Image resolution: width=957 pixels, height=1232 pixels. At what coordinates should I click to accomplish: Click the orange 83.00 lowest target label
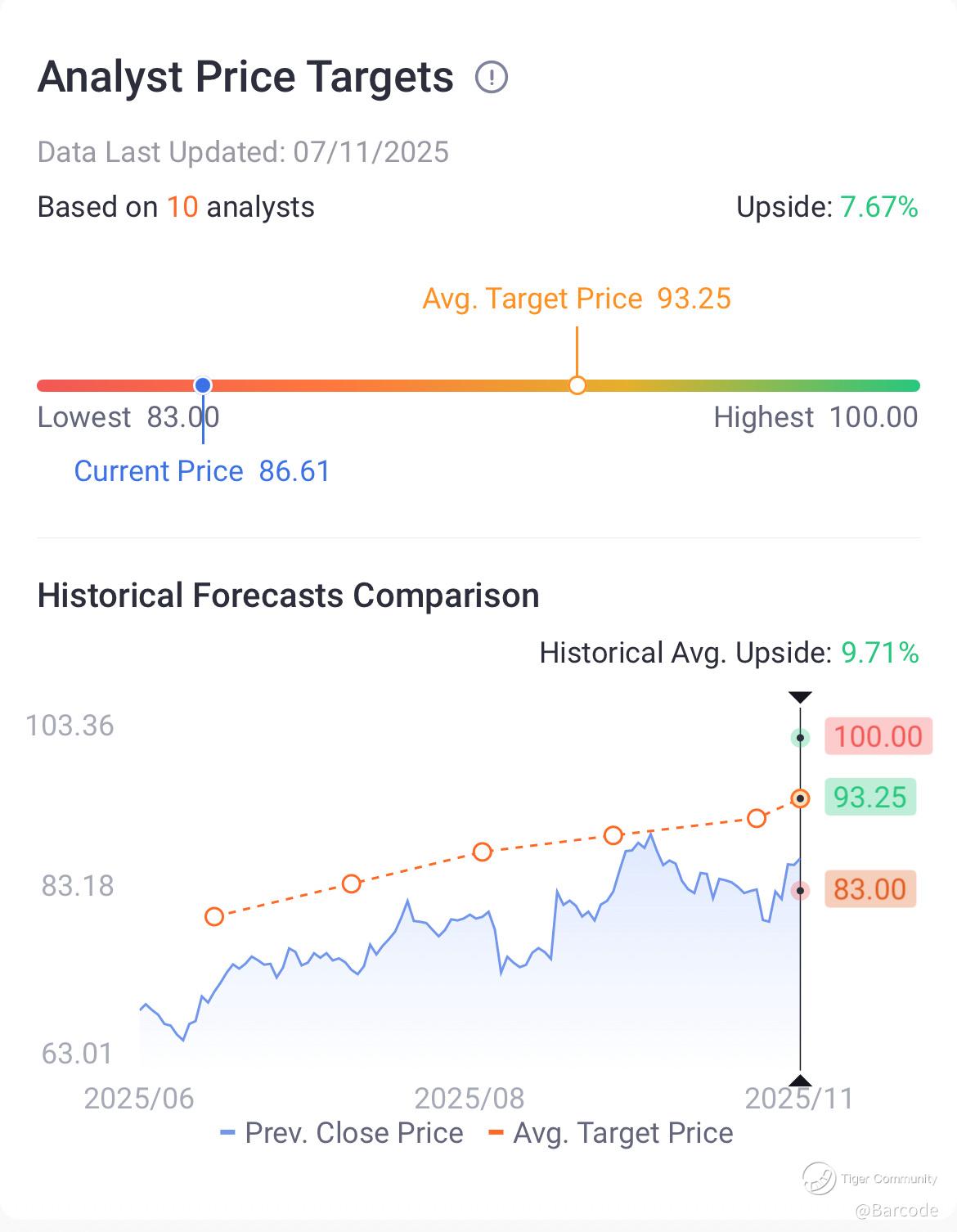click(870, 889)
